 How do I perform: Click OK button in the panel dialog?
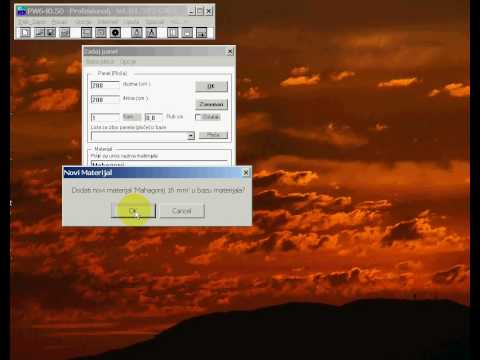pos(211,86)
